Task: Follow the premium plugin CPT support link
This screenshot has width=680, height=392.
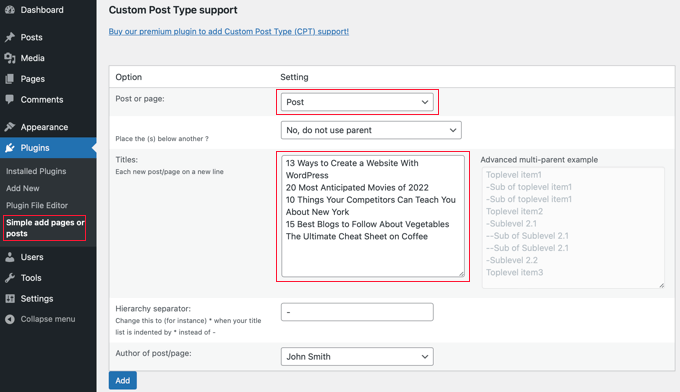Action: click(229, 31)
